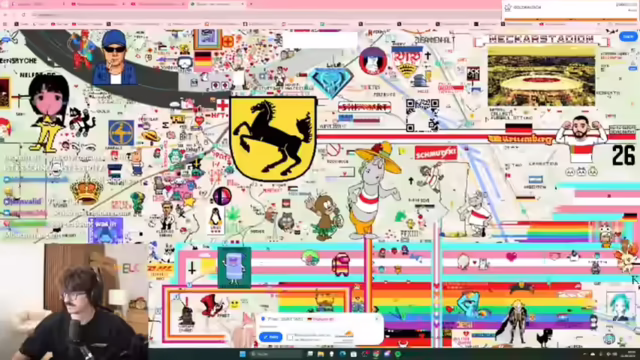Click the red Among Us character pixel art
The width and height of the screenshot is (640, 360).
tap(341, 264)
